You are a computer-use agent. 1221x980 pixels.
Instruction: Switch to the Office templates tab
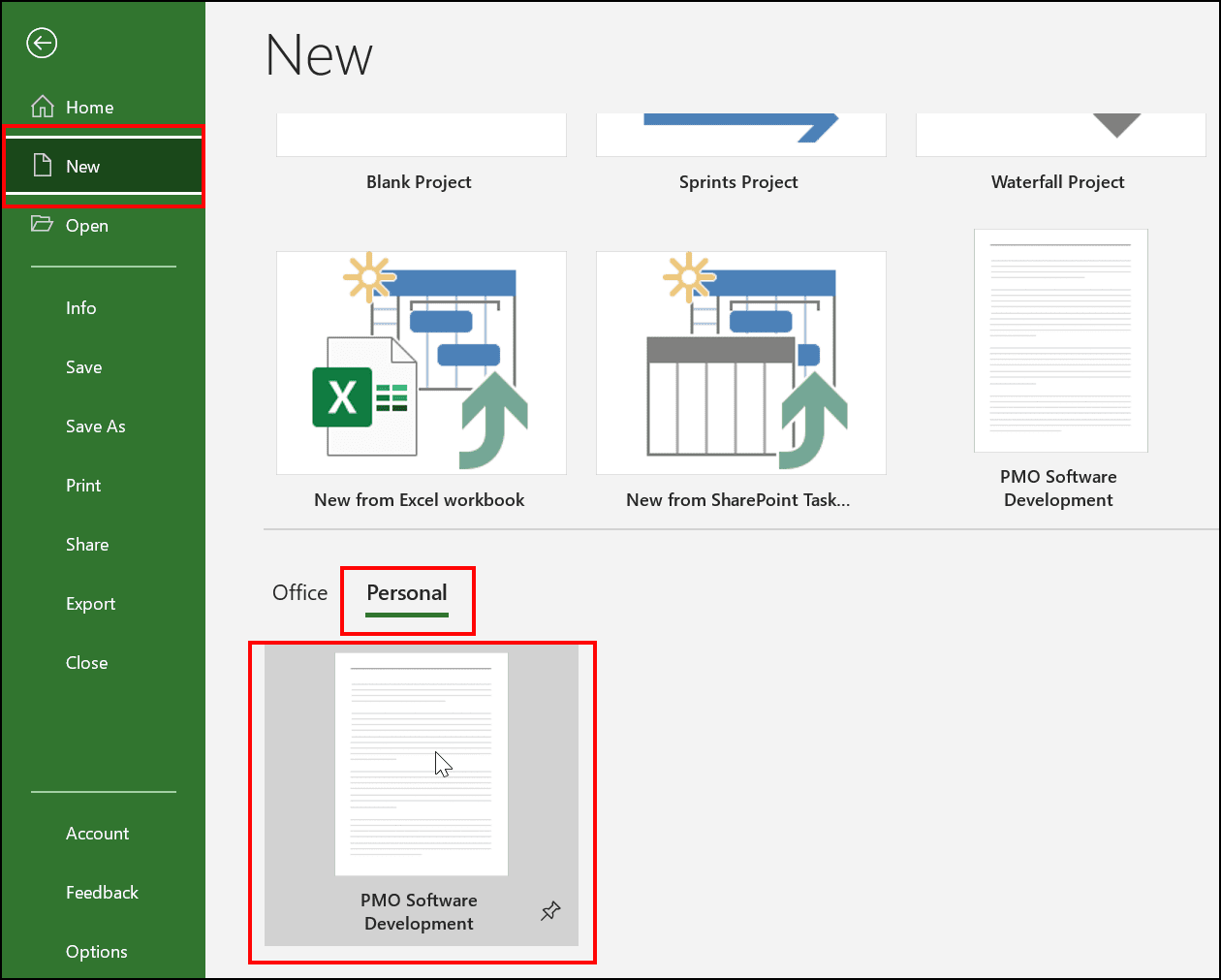tap(300, 592)
